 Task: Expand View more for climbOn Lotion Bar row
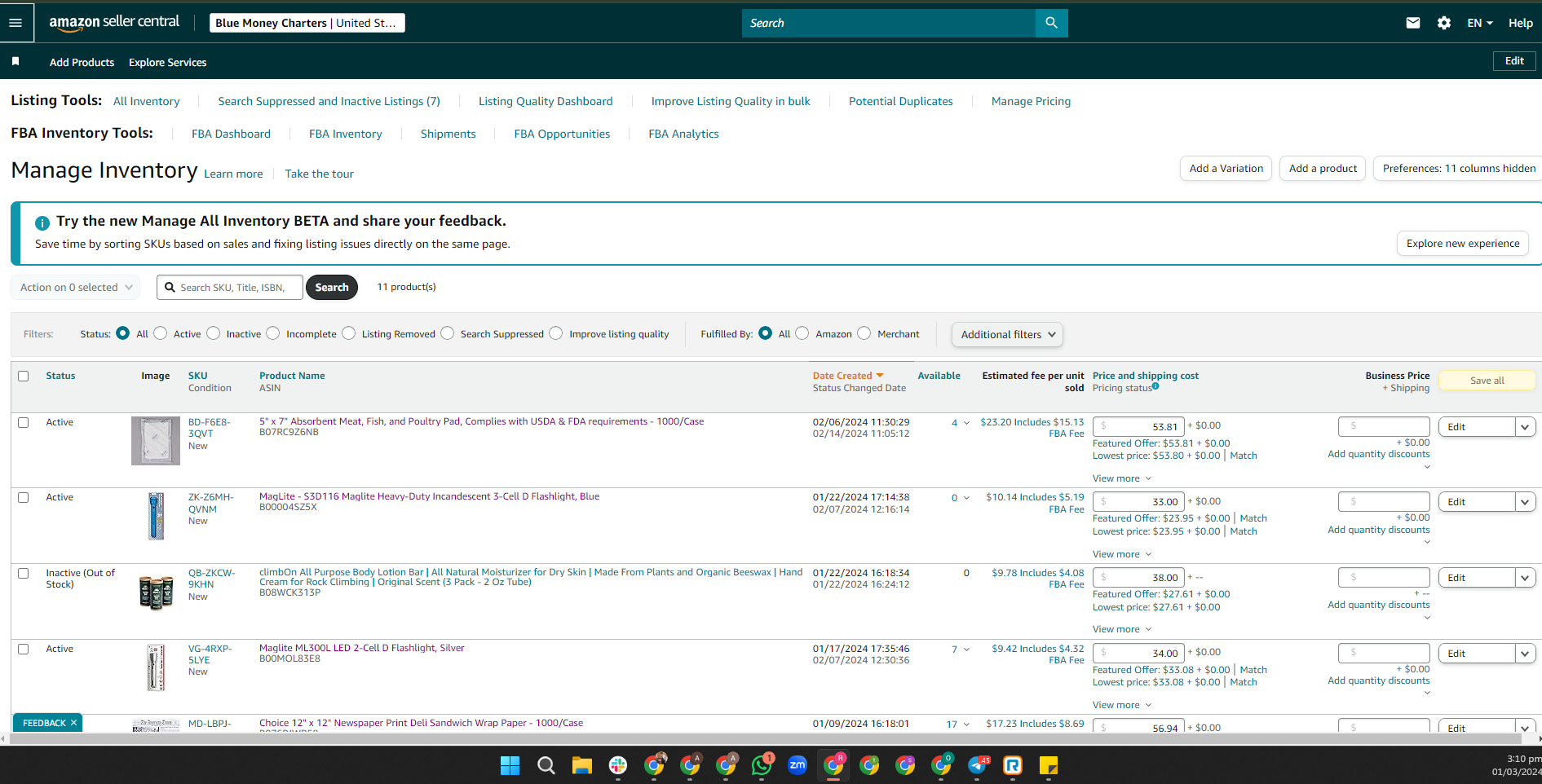[1122, 629]
